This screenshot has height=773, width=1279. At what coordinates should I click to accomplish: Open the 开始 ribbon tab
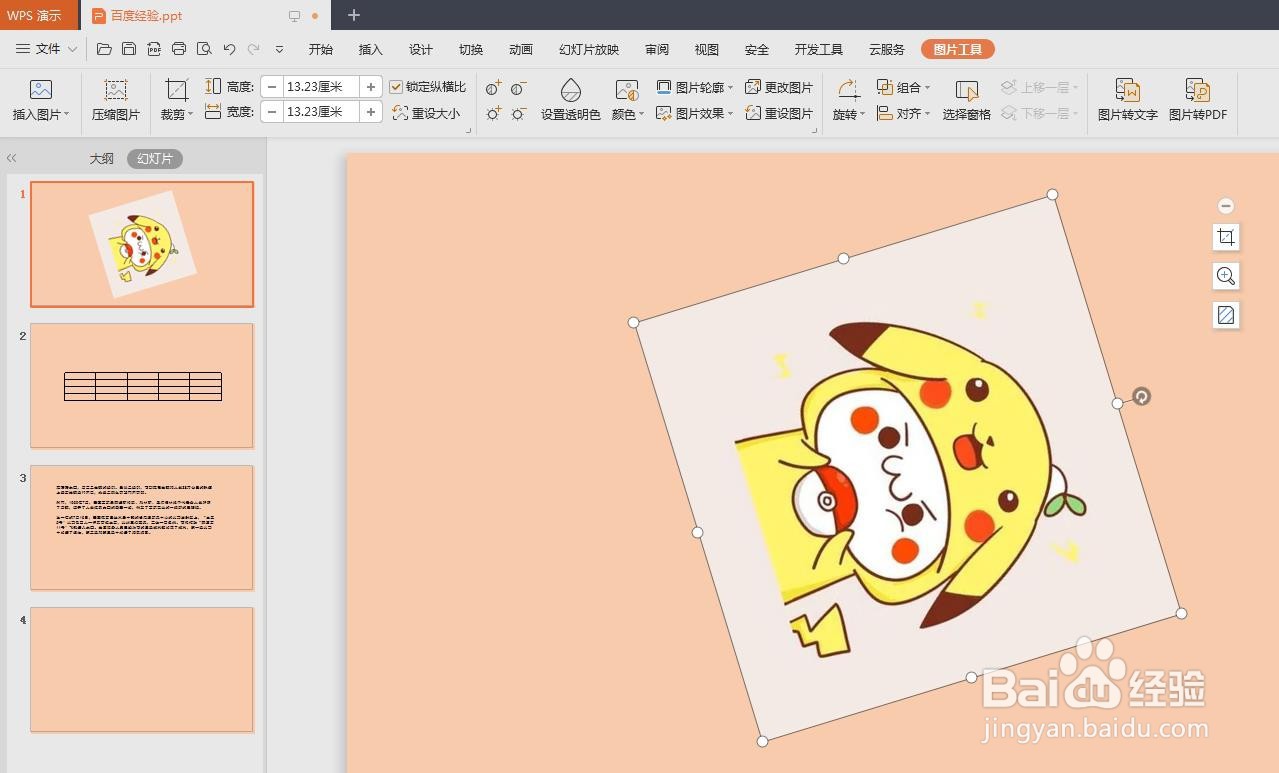tap(321, 49)
